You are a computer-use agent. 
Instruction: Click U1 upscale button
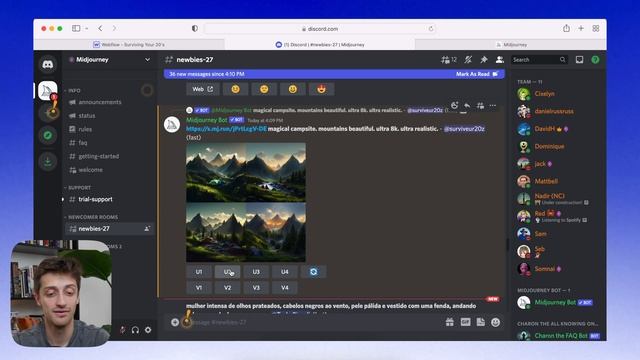[x=199, y=272]
